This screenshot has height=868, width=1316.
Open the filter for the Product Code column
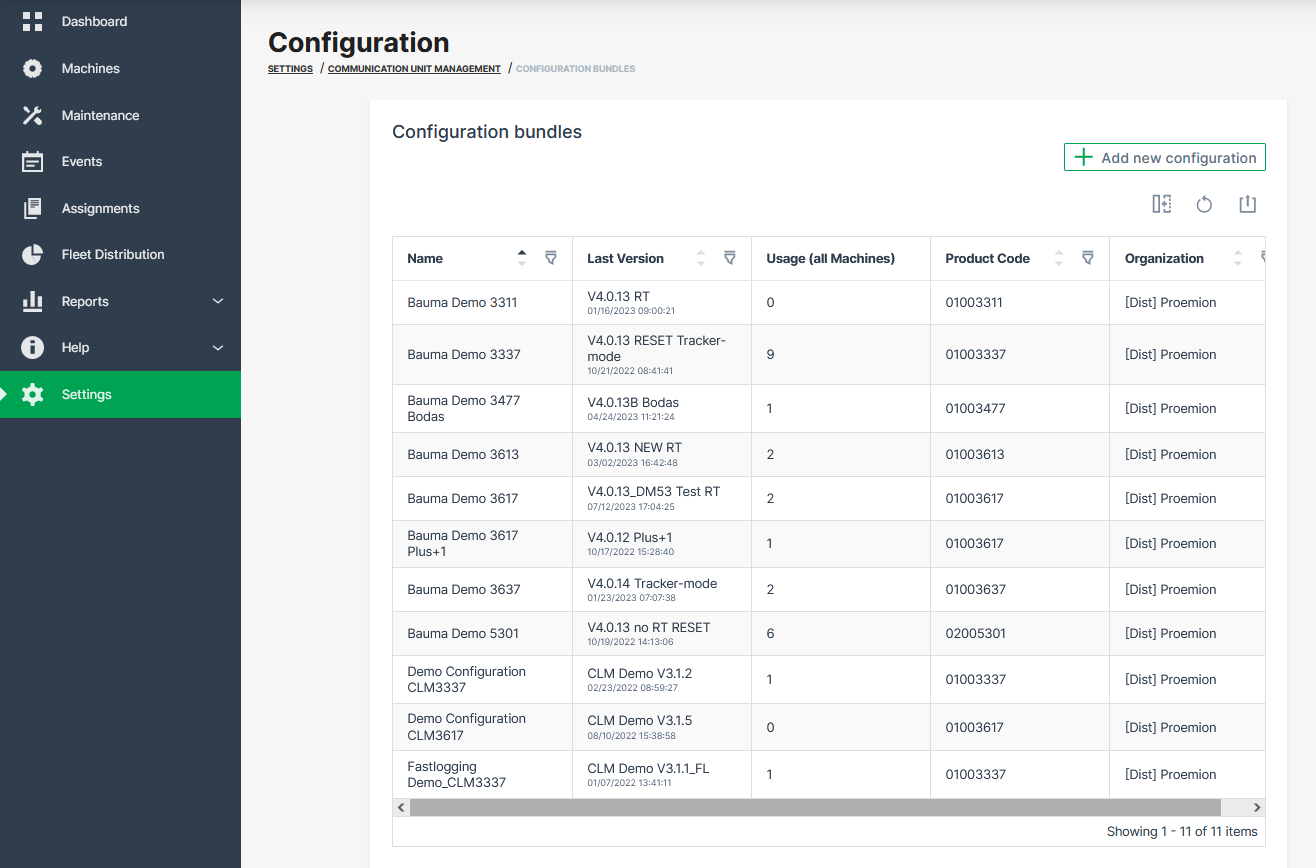tap(1088, 258)
